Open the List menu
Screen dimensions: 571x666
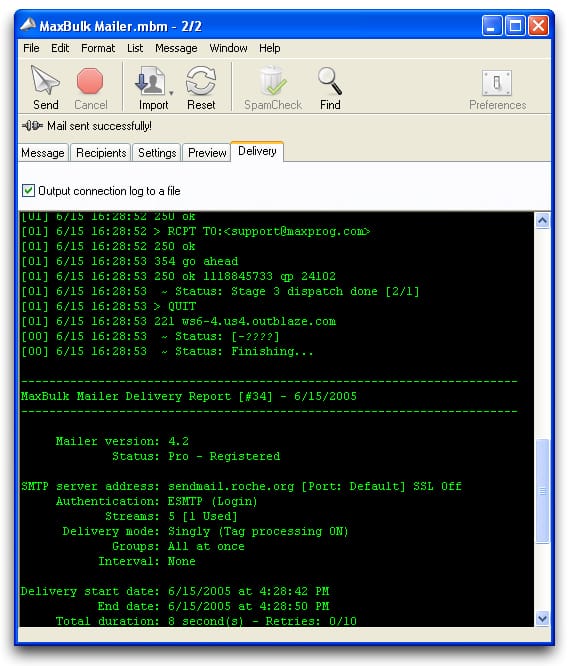click(x=135, y=48)
